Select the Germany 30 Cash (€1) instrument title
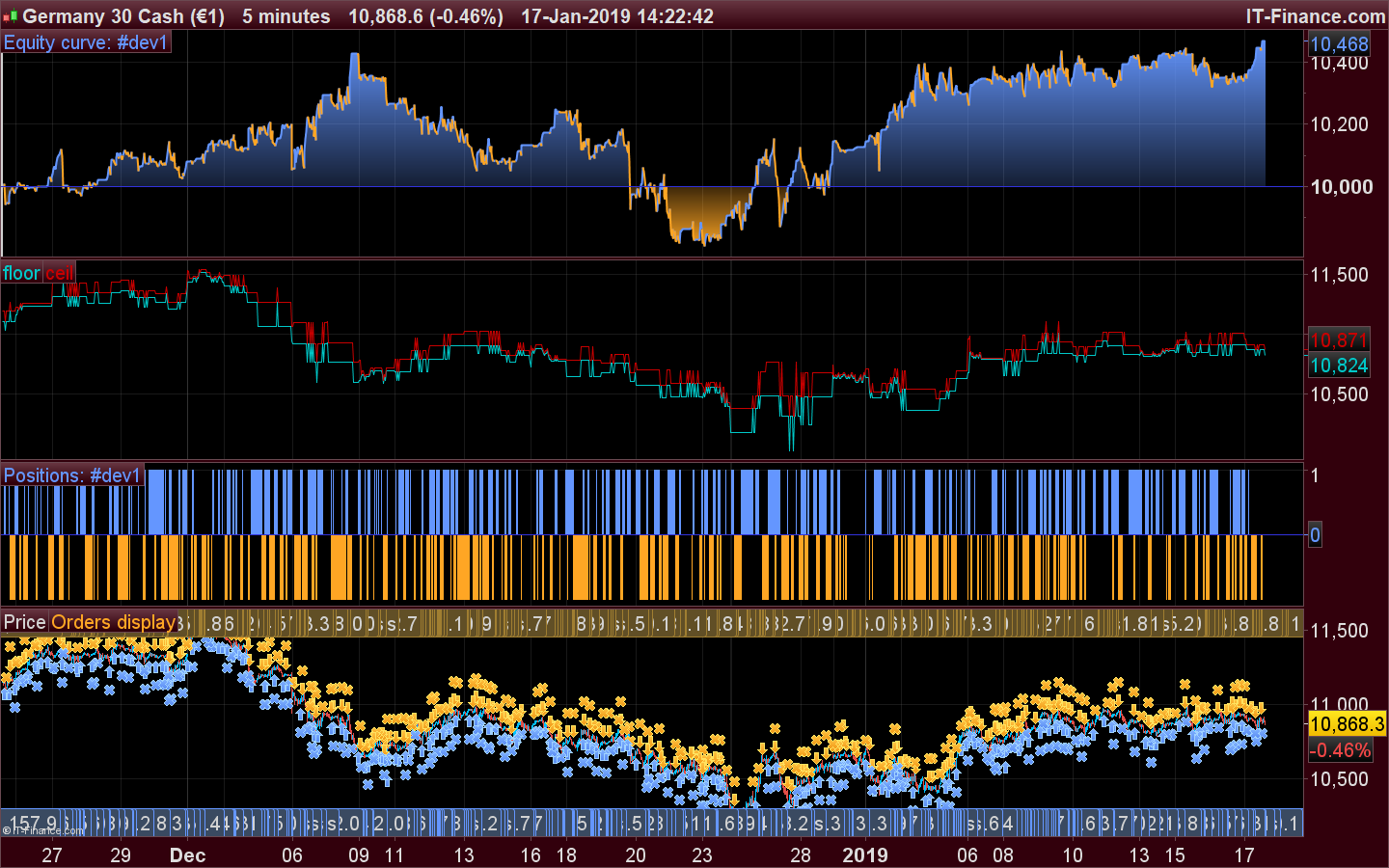1389x868 pixels. [x=123, y=16]
